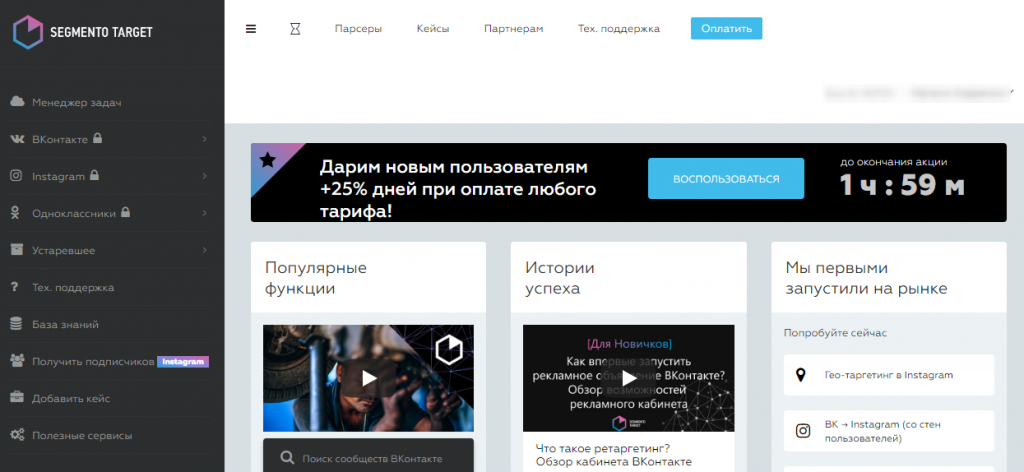The height and width of the screenshot is (472, 1024).
Task: Click the lock icon next to ВКонтакте
Action: pyautogui.click(x=97, y=138)
